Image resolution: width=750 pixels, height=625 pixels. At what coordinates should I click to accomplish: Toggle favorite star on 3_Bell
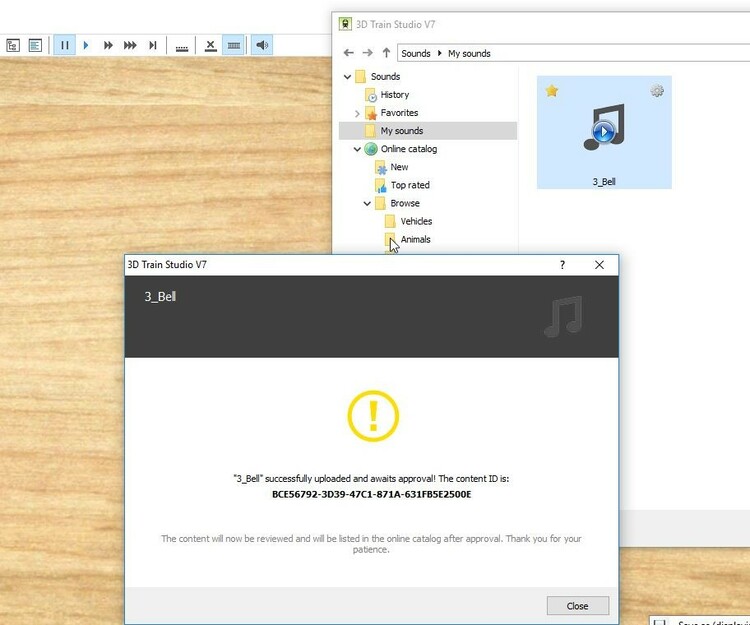click(x=551, y=91)
